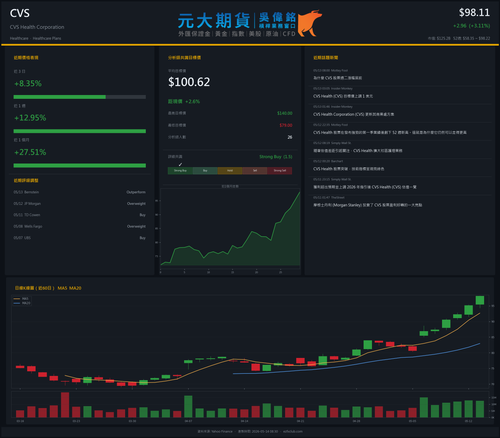500x438 pixels.
Task: Open the "CVS Health Corporation (CVS)" news headline
Action: 353,114
